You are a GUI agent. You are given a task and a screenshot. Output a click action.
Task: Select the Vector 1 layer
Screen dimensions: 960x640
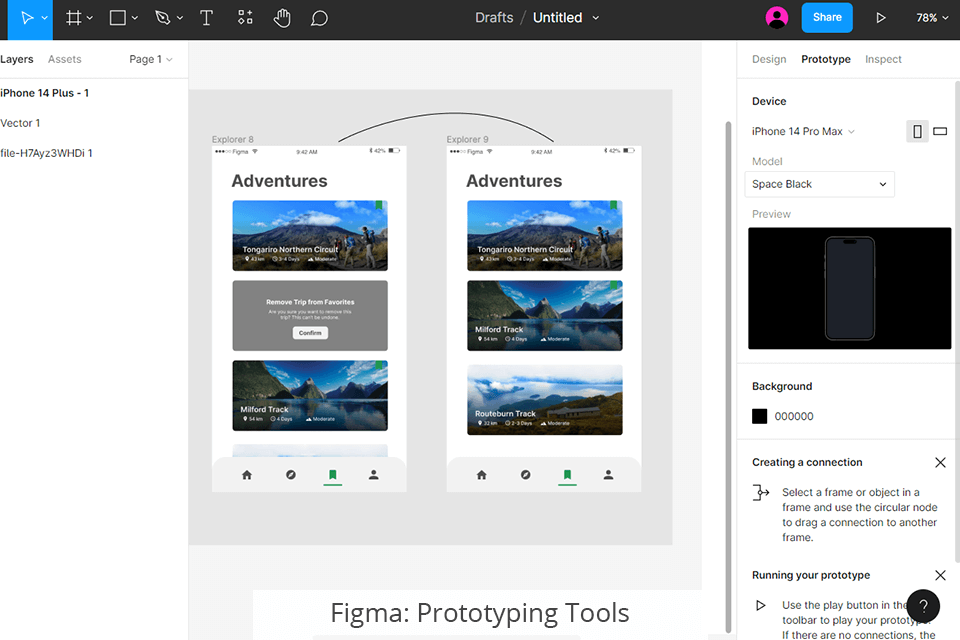pos(20,123)
